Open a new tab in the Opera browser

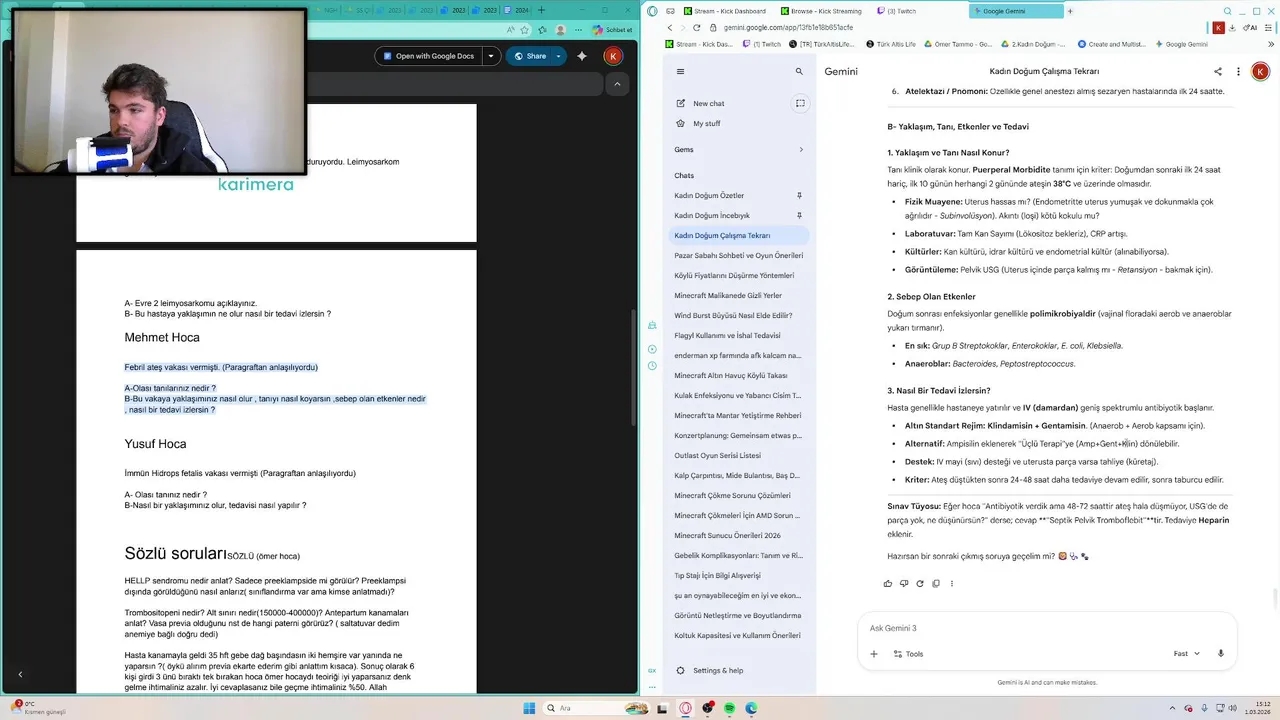click(1070, 11)
